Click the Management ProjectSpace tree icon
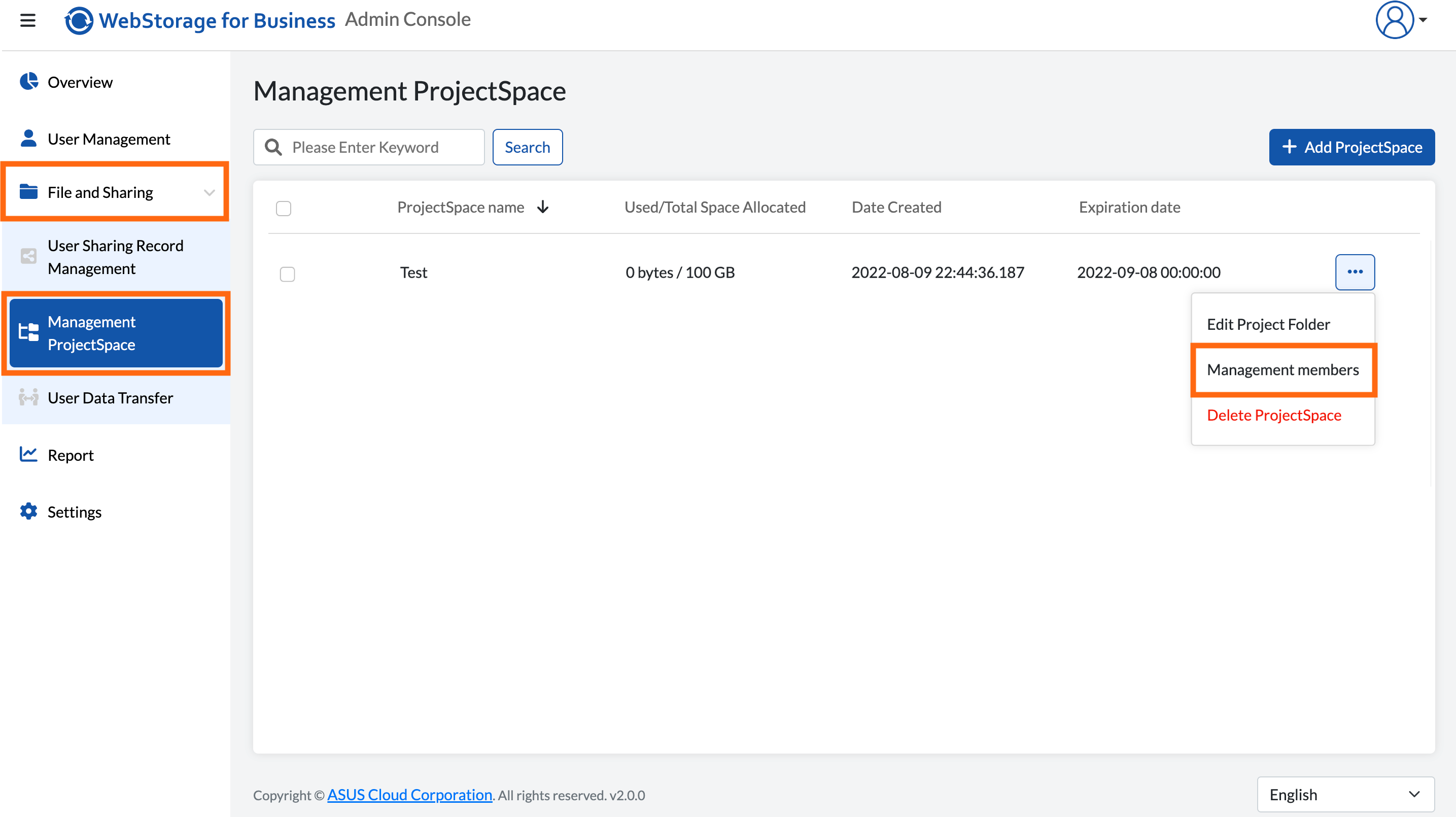 [x=28, y=332]
